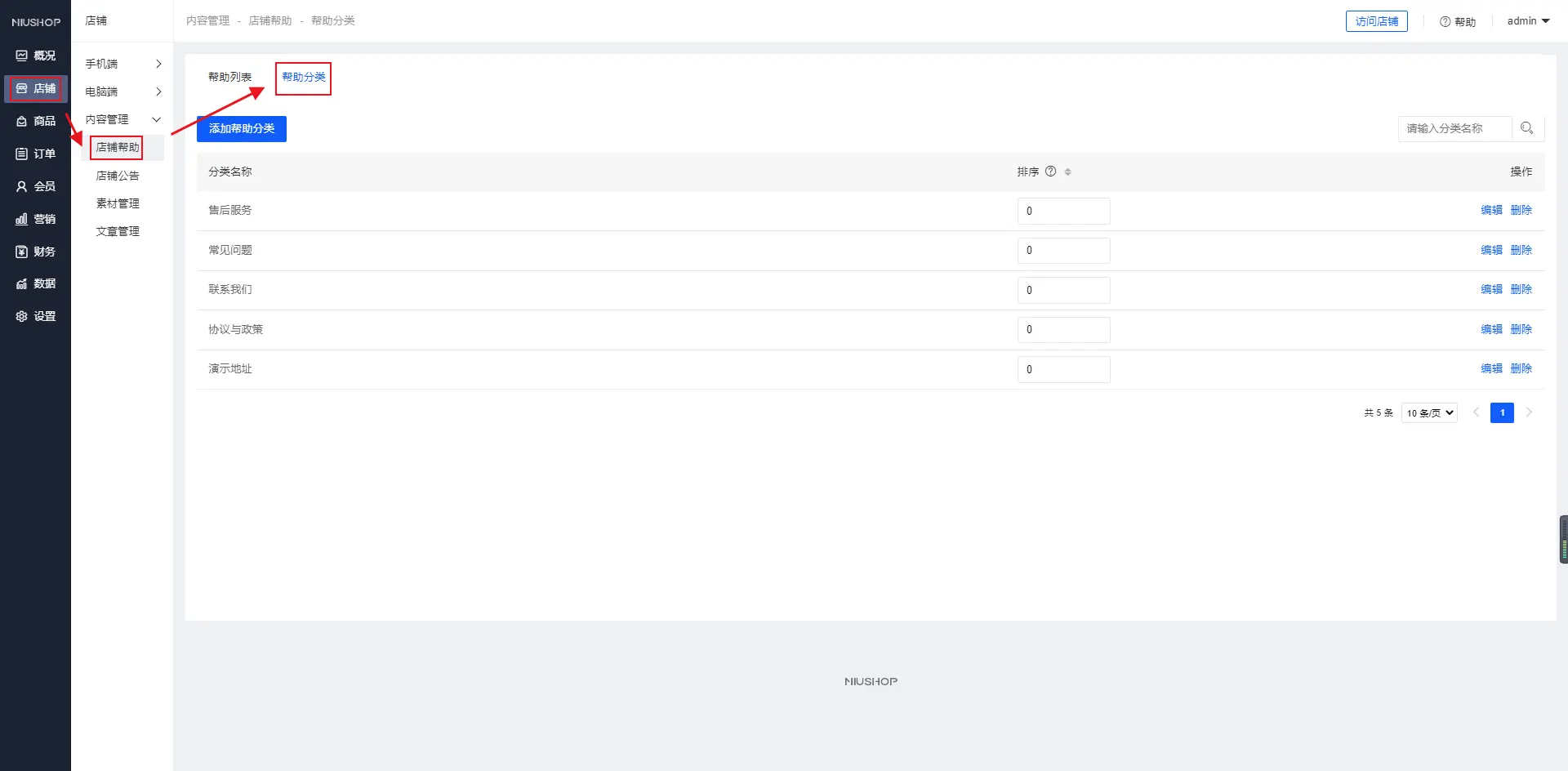Open the 设置 settings gear icon
1568x771 pixels.
[22, 316]
